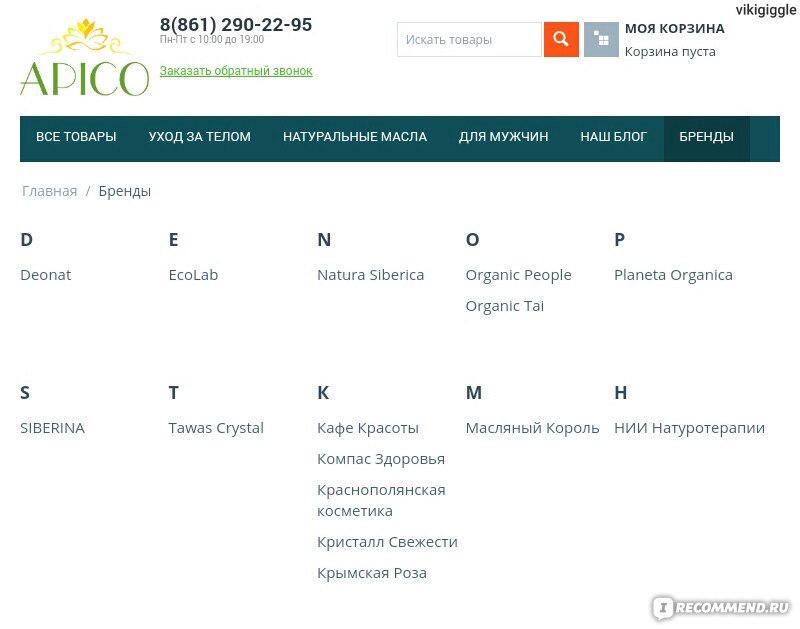
Task: Open the Natura Siberica brand
Action: pyautogui.click(x=370, y=275)
